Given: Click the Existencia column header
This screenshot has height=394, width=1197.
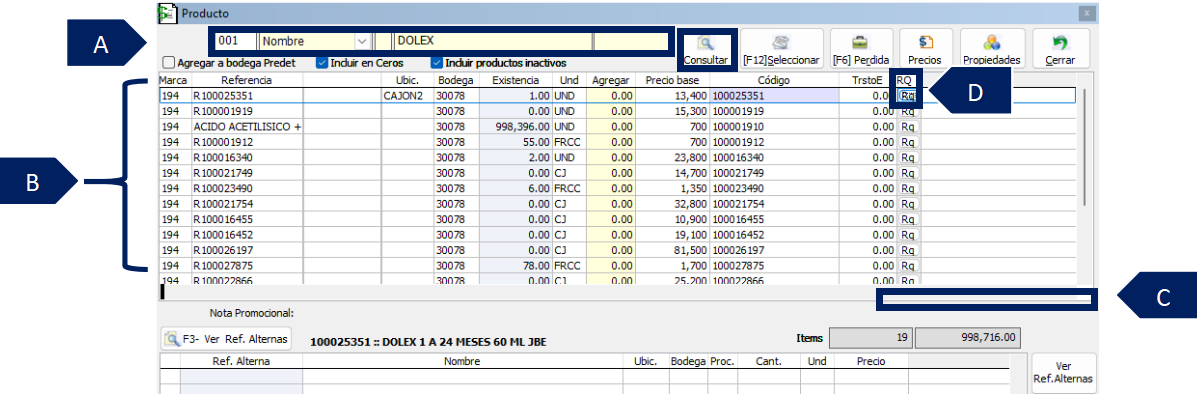Looking at the screenshot, I should pyautogui.click(x=516, y=80).
